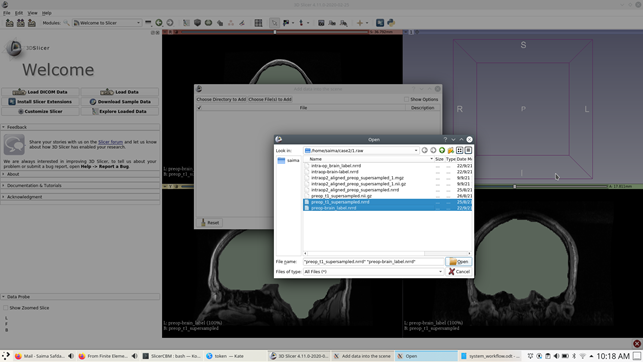Select intraop2_aligned_preop_supersampled_1.mgz file
Viewport: 643px width, 362px height.
[x=357, y=178]
